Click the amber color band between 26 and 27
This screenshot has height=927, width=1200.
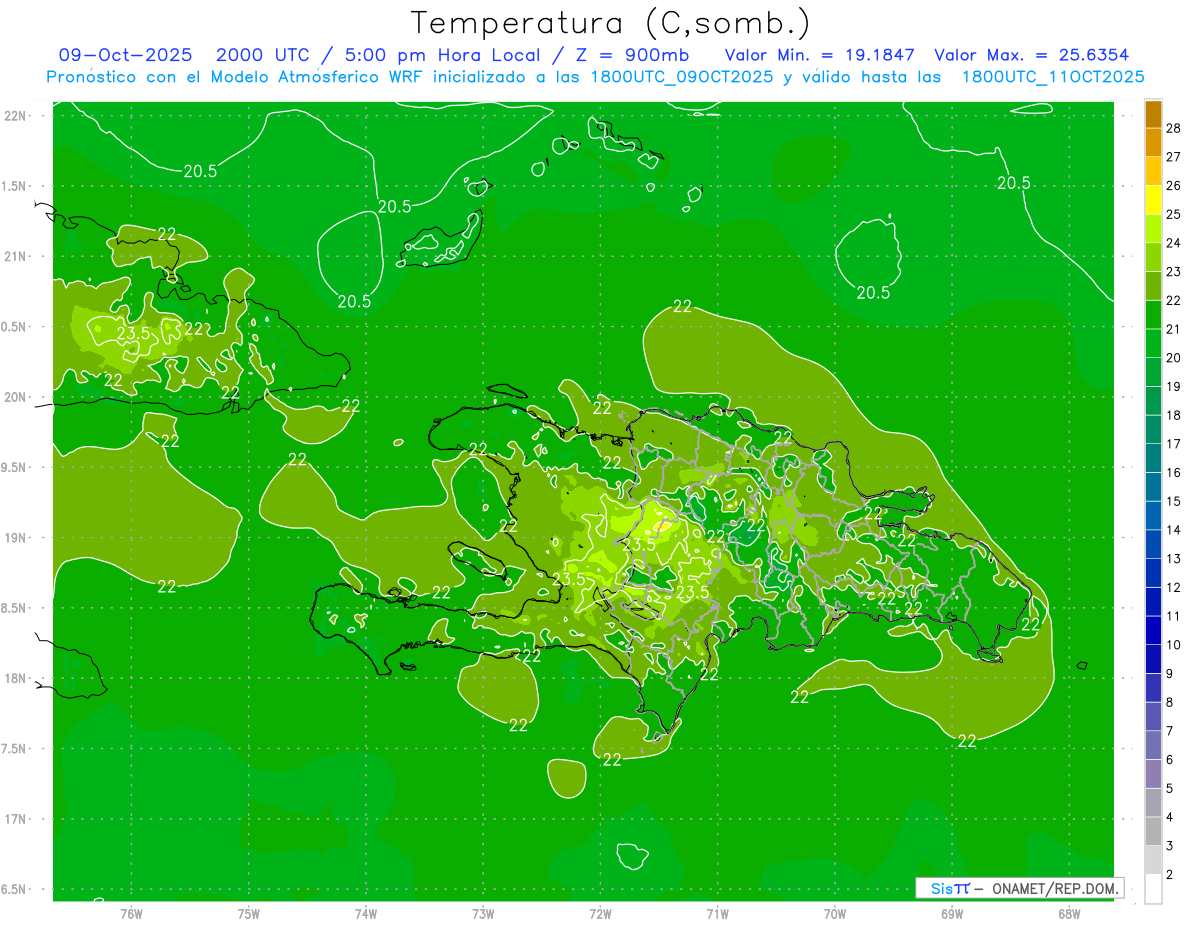click(1153, 171)
